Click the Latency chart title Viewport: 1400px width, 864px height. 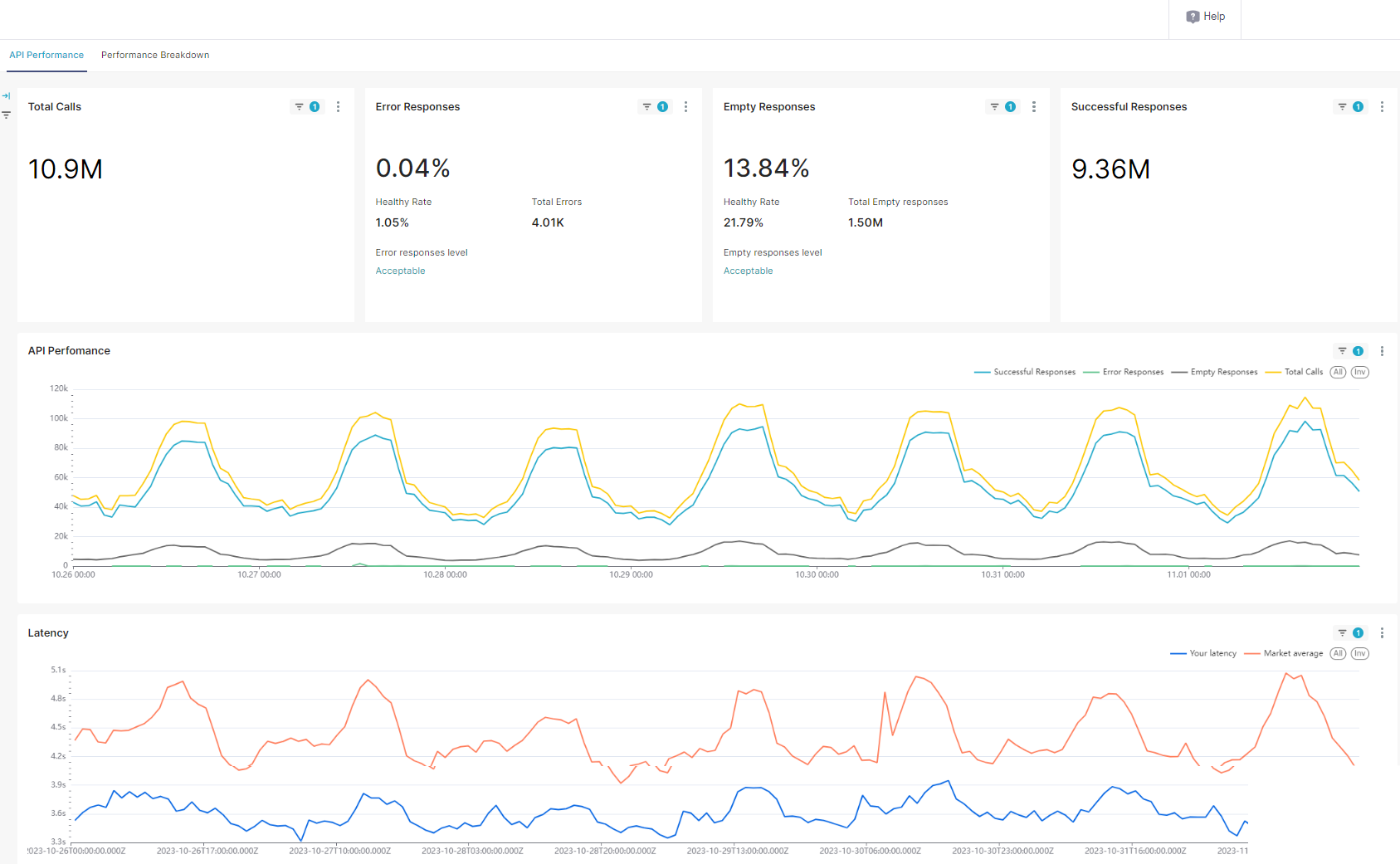pos(48,633)
